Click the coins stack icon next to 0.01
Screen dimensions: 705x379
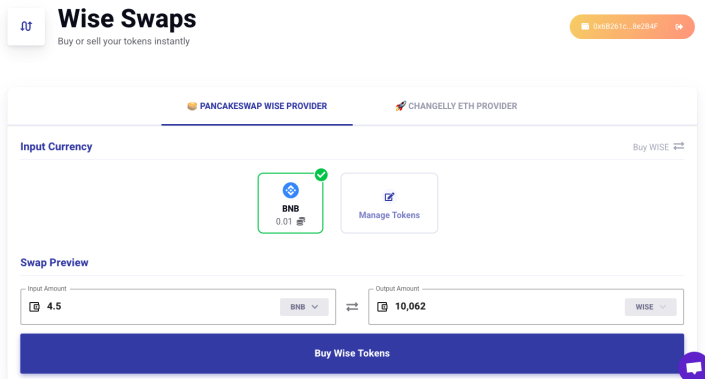point(301,221)
